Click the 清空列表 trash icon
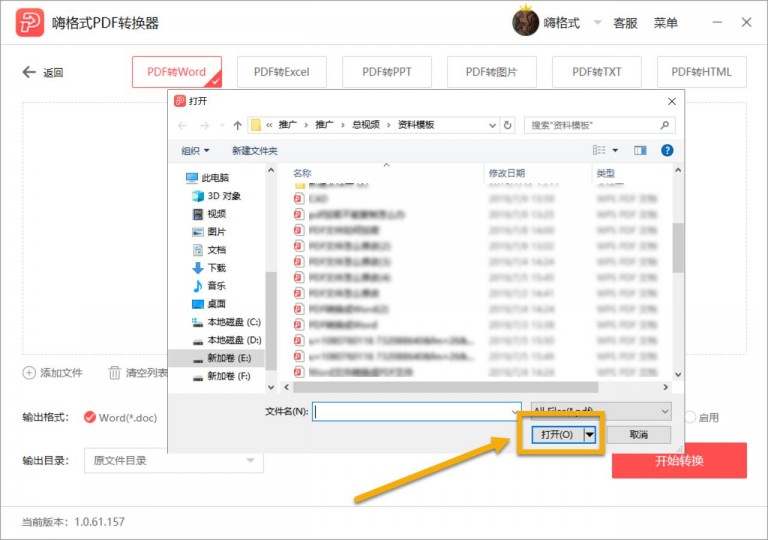This screenshot has height=540, width=768. (x=114, y=373)
